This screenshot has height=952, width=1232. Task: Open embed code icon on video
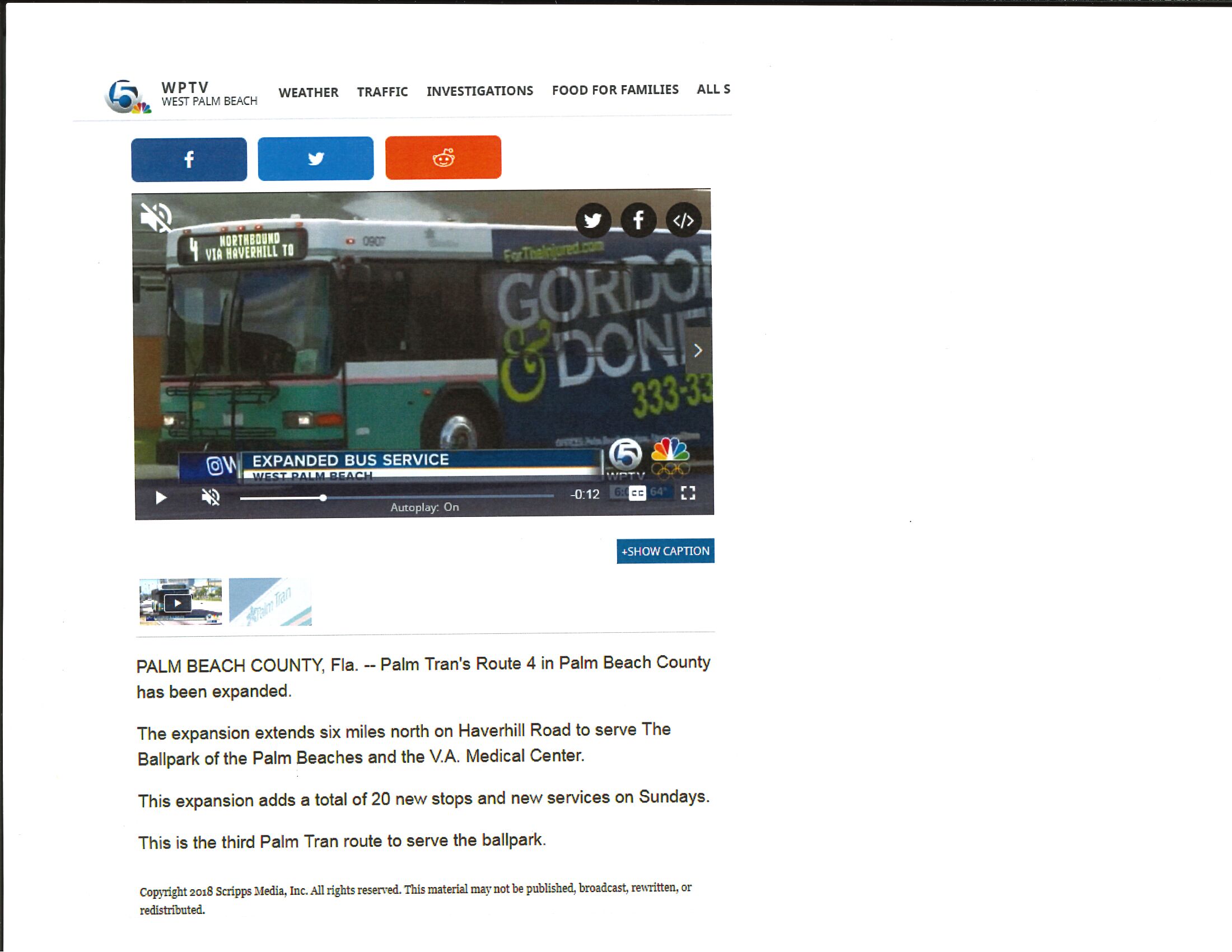click(x=683, y=220)
